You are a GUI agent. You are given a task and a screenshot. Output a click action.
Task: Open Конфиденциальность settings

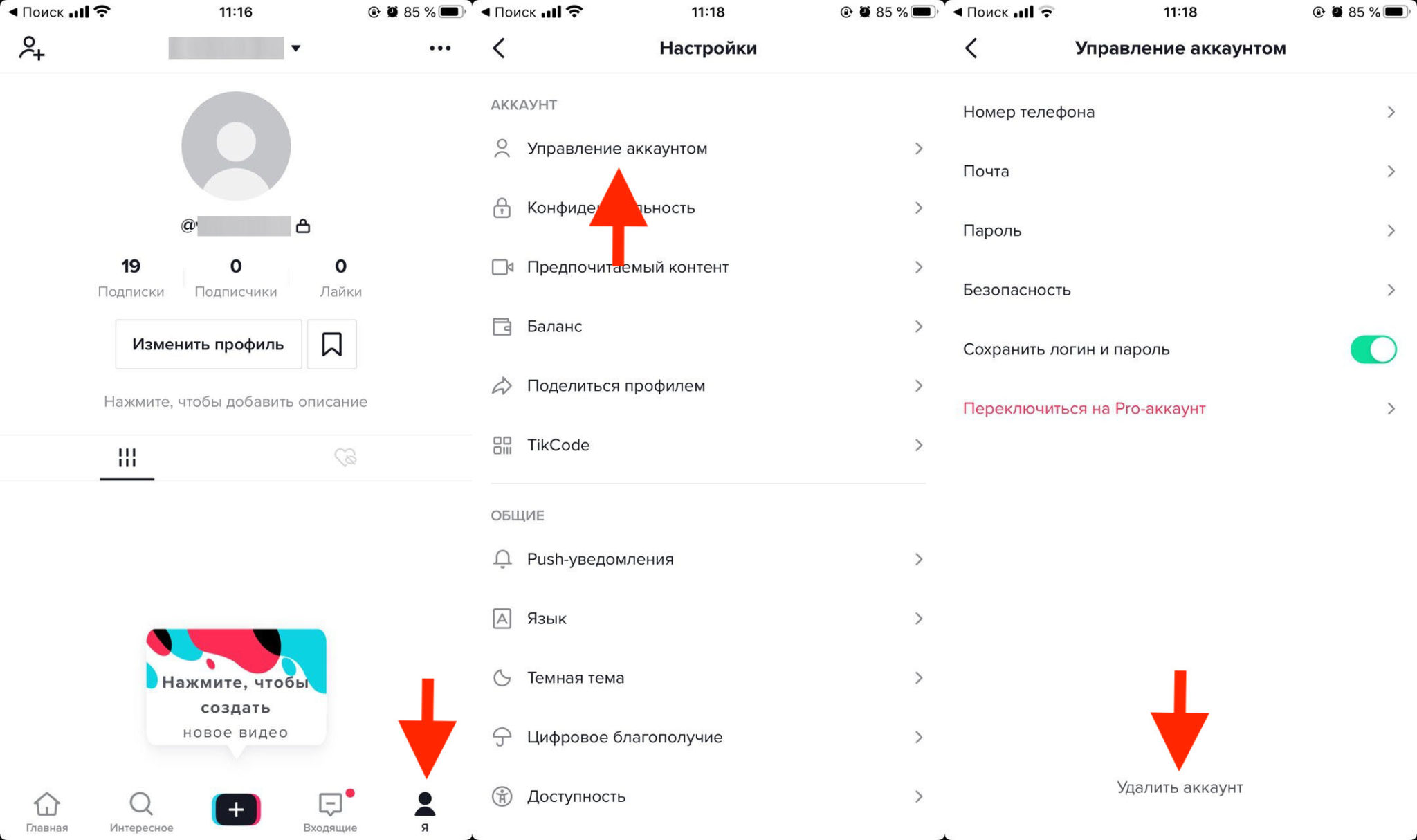click(x=705, y=207)
